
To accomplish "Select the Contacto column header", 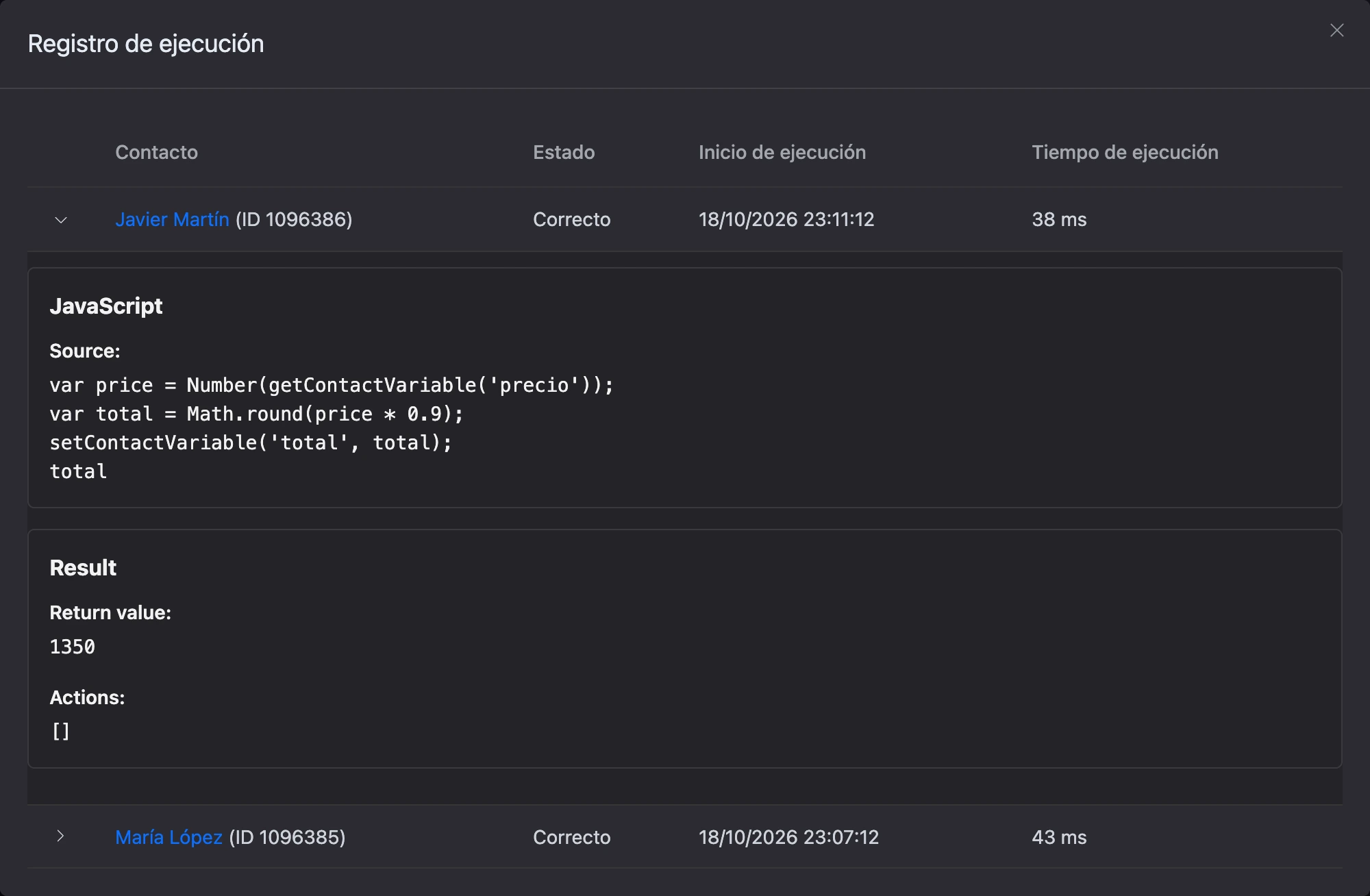I will pyautogui.click(x=156, y=152).
